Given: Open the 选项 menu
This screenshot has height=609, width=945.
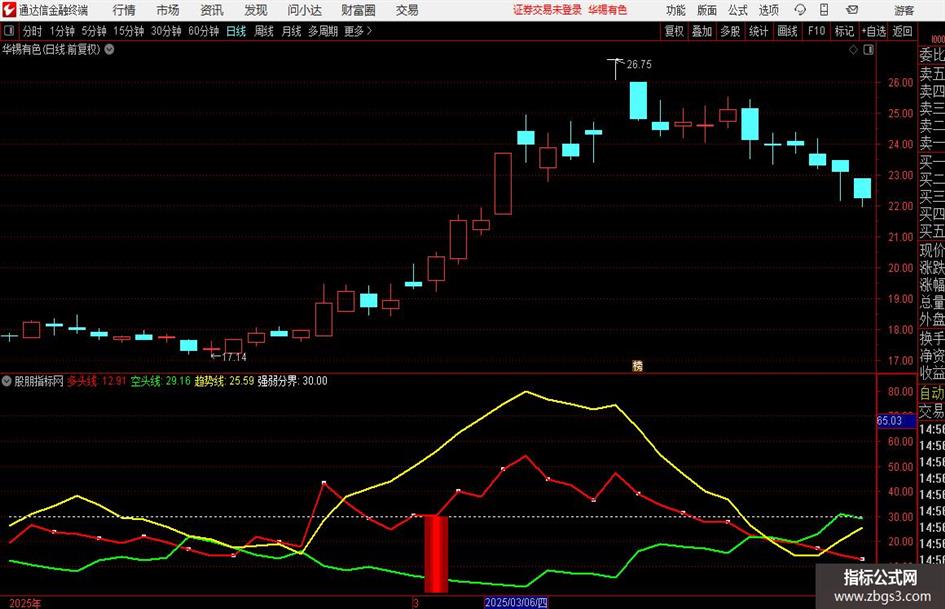Looking at the screenshot, I should 768,10.
